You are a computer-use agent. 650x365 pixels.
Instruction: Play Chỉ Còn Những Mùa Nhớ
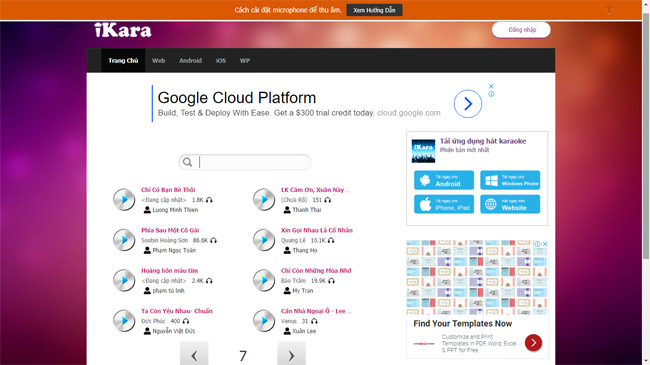[x=264, y=280]
